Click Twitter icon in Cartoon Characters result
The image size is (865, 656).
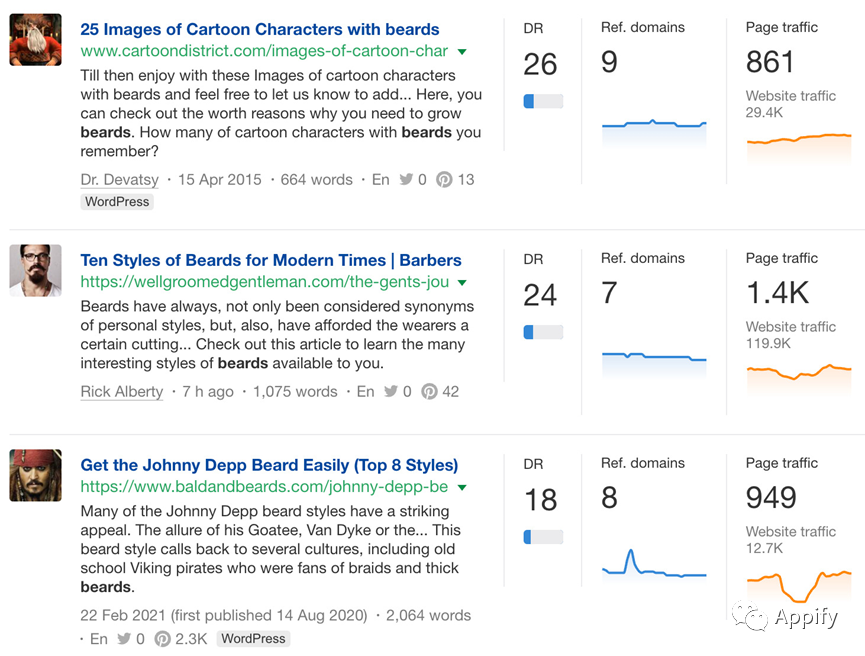click(x=406, y=179)
